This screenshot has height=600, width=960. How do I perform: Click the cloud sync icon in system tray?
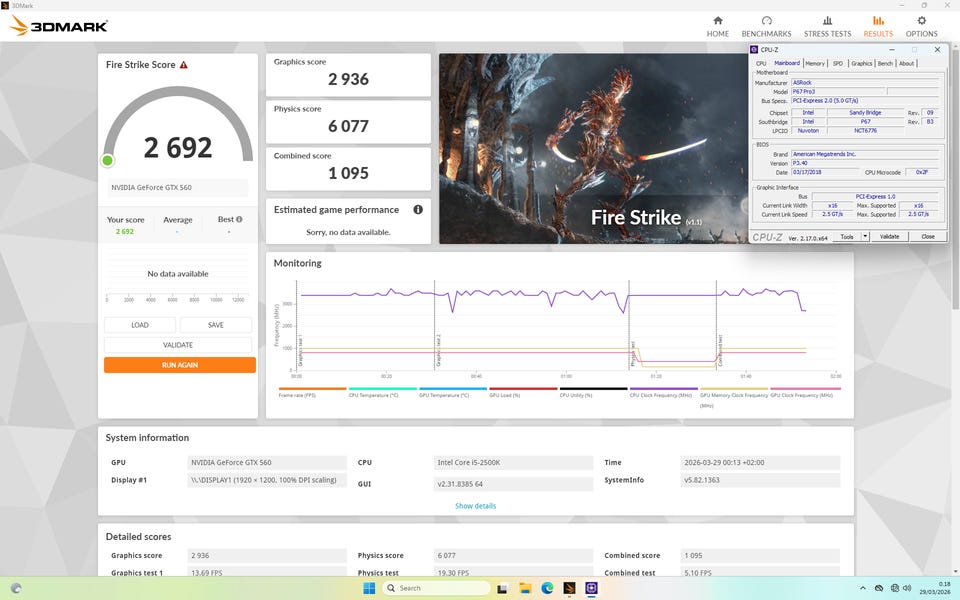pyautogui.click(x=879, y=588)
